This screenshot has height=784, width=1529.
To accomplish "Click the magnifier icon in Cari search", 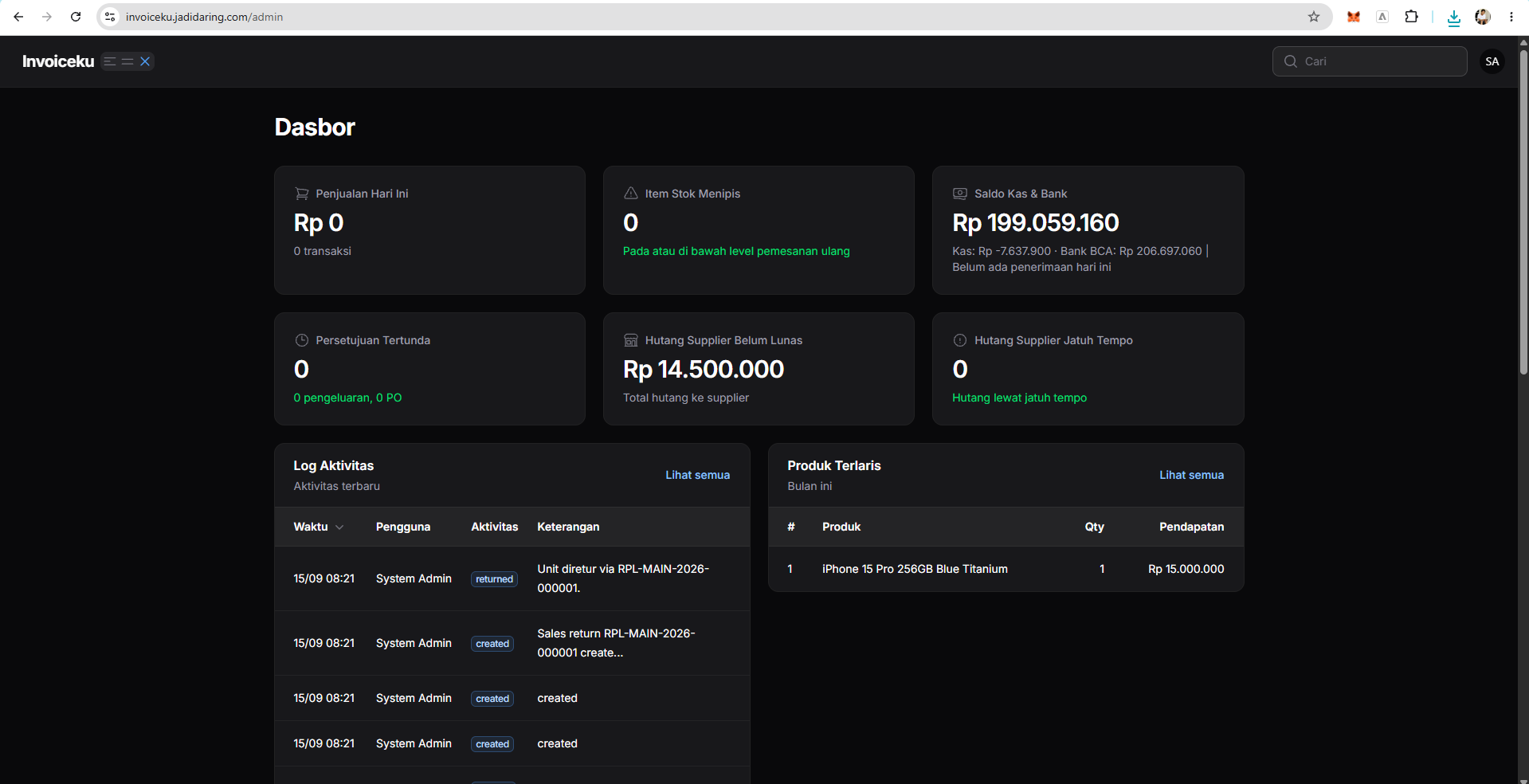I will (x=1291, y=61).
